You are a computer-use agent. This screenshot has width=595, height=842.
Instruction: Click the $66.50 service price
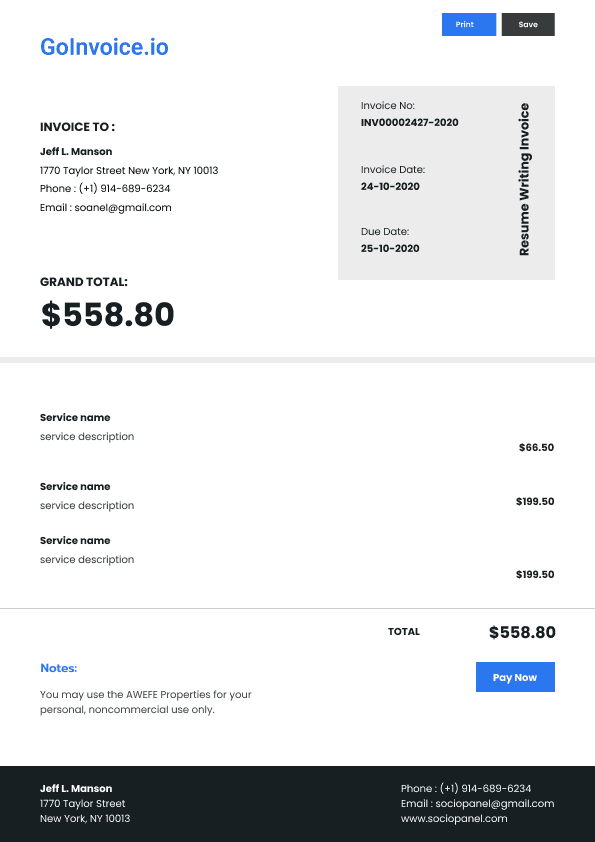(536, 447)
